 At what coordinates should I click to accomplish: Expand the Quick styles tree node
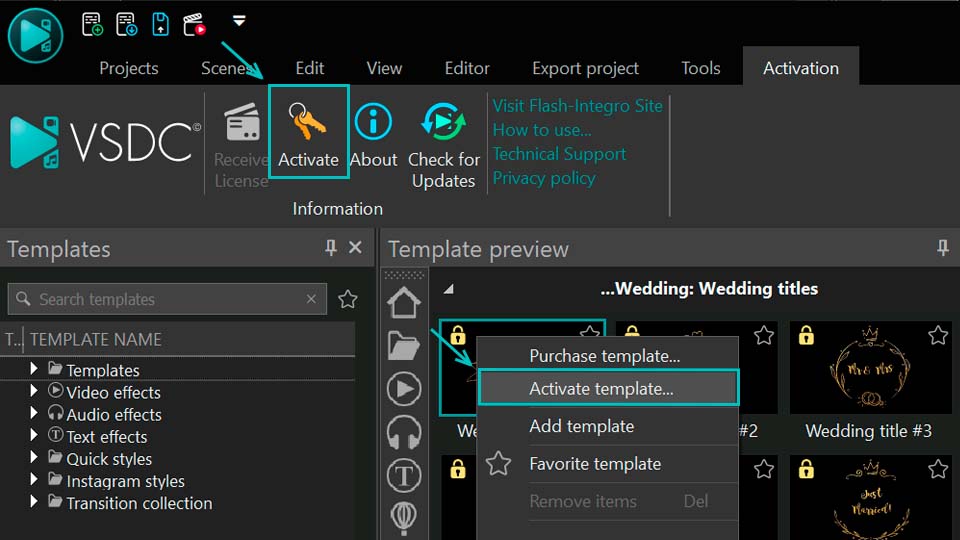click(x=34, y=457)
